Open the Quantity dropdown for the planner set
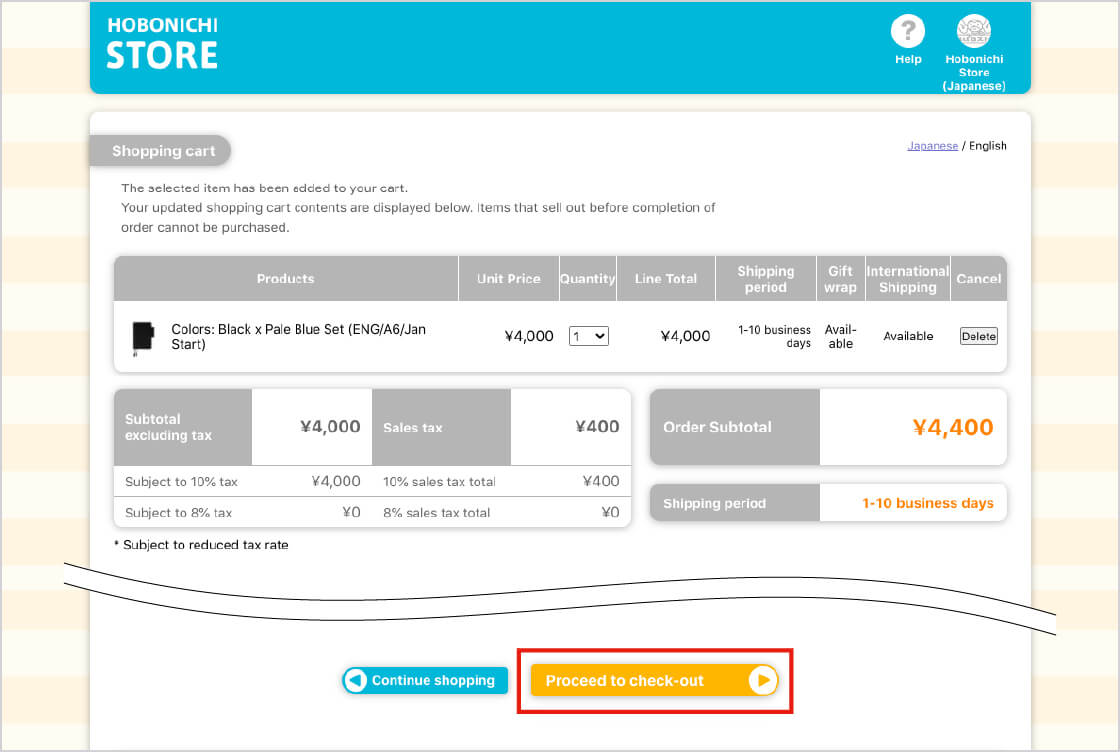This screenshot has height=752, width=1120. point(588,337)
